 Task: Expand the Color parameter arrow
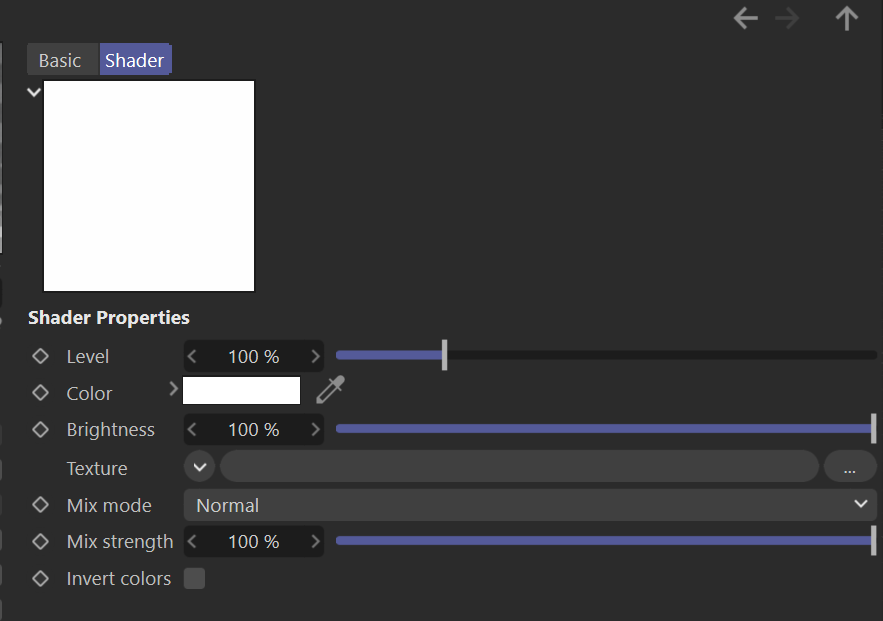(x=173, y=389)
